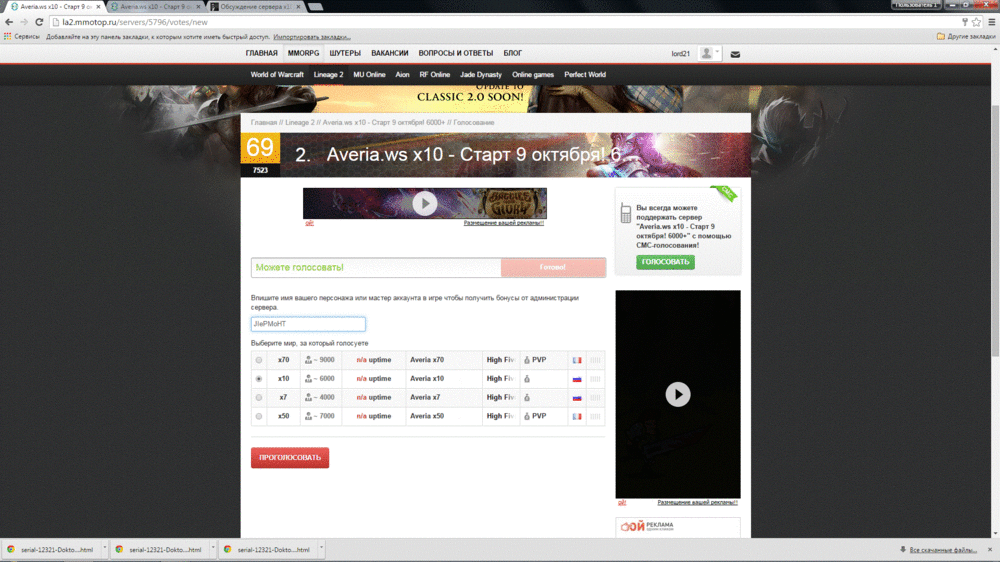Open the MMORPG menu item
Image resolution: width=1000 pixels, height=562 pixels.
[303, 53]
